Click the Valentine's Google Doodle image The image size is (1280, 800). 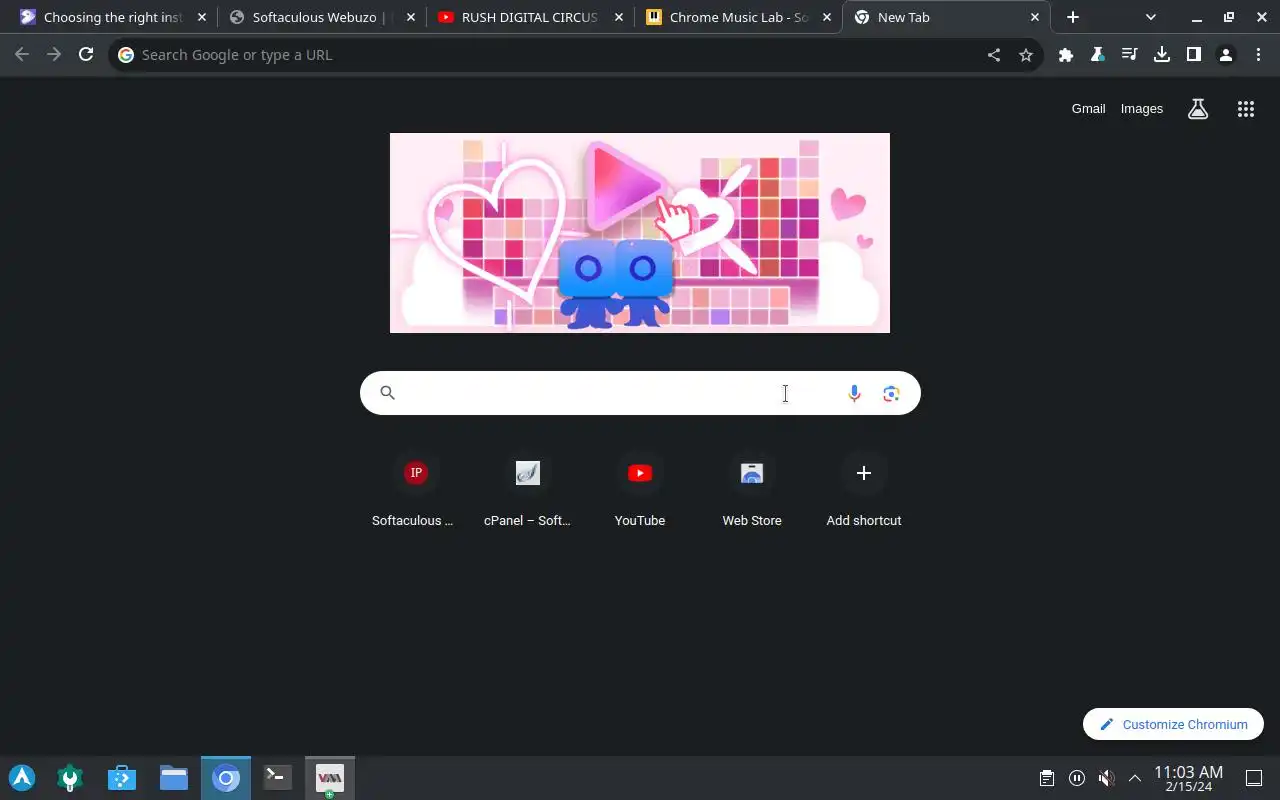click(640, 233)
